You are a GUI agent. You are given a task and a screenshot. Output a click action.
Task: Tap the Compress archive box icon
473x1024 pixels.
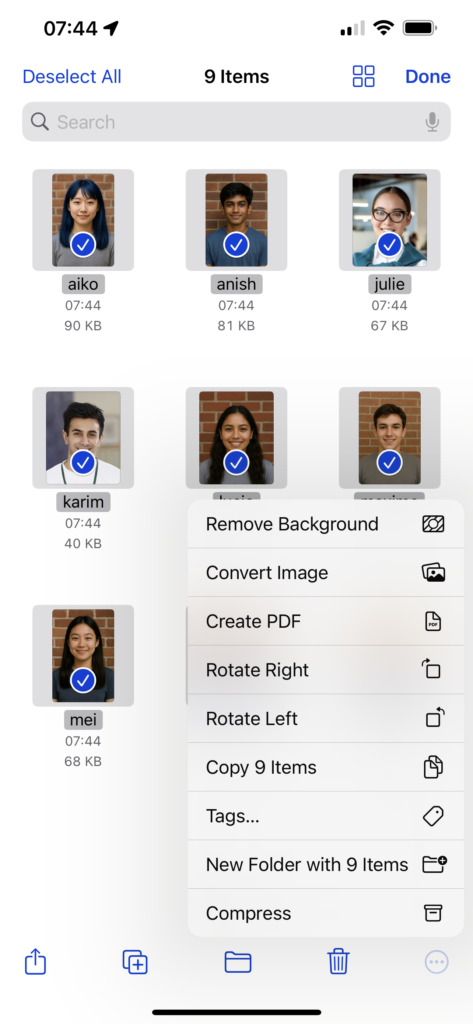coord(433,913)
